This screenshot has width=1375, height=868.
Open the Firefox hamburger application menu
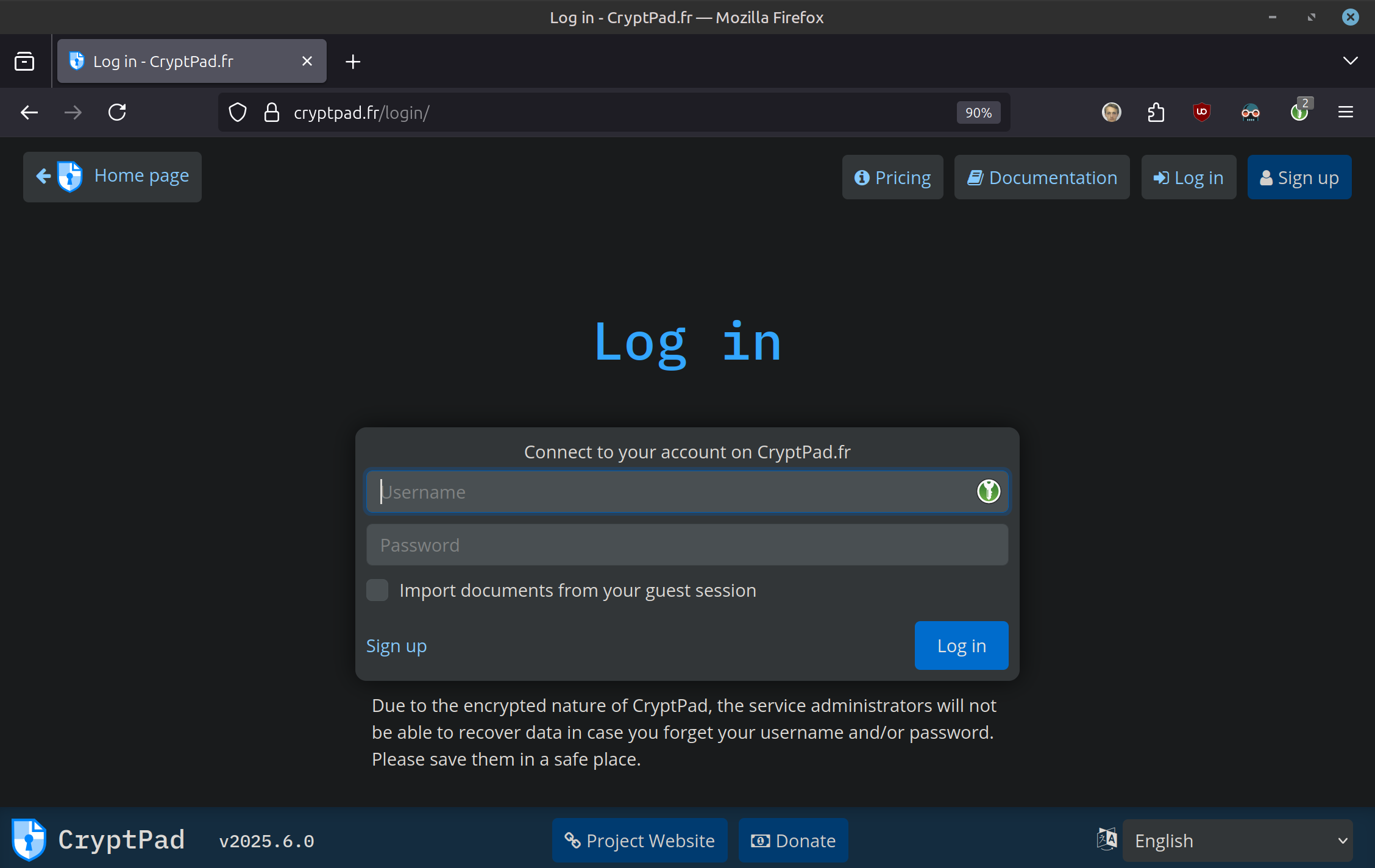[1346, 112]
